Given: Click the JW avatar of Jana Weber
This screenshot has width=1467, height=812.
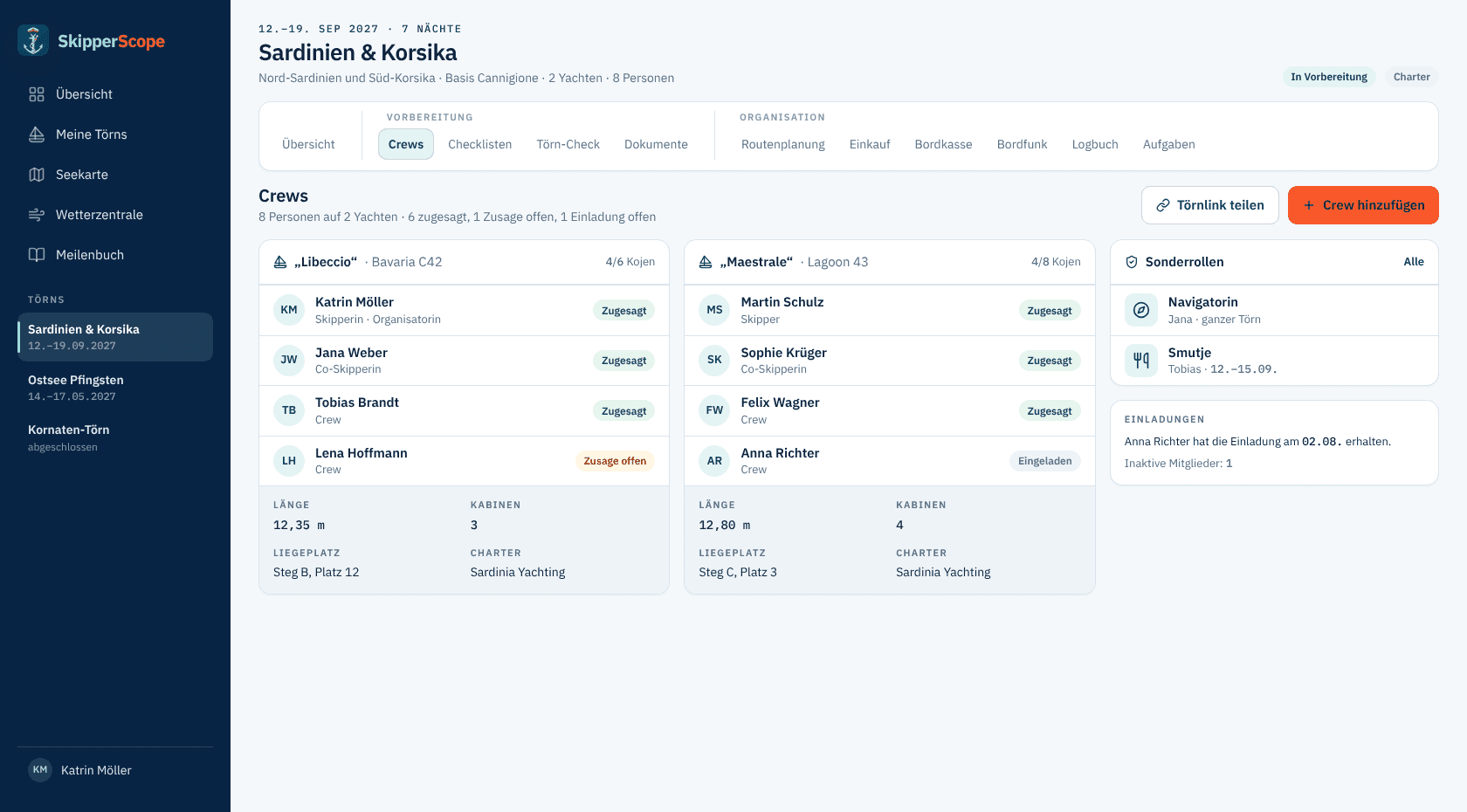Looking at the screenshot, I should 289,360.
